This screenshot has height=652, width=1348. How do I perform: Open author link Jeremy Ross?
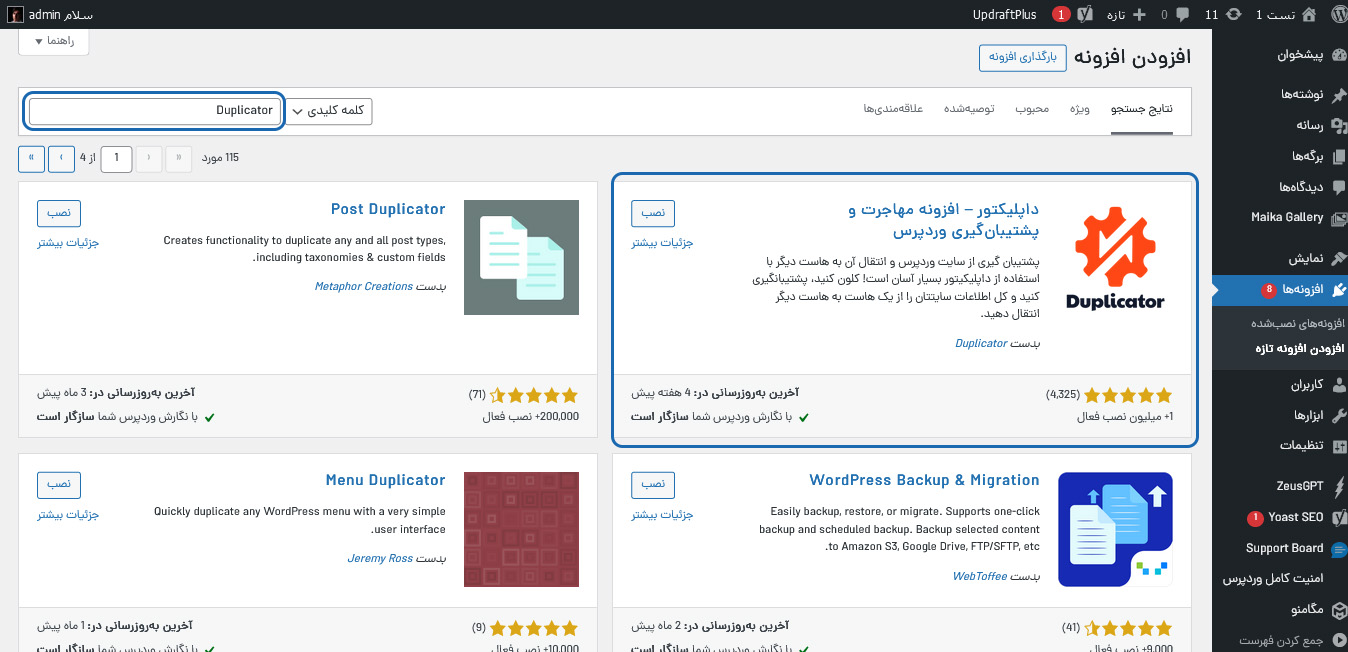pyautogui.click(x=380, y=558)
